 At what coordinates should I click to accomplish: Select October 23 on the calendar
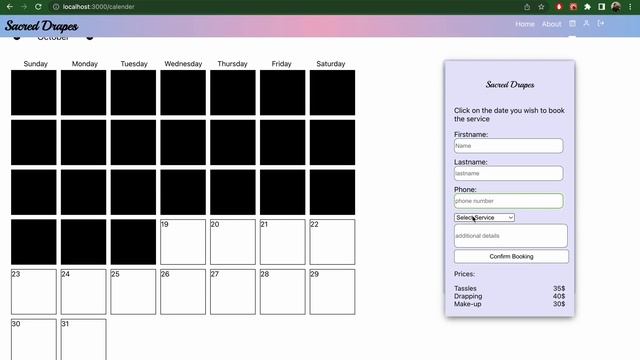click(33, 292)
